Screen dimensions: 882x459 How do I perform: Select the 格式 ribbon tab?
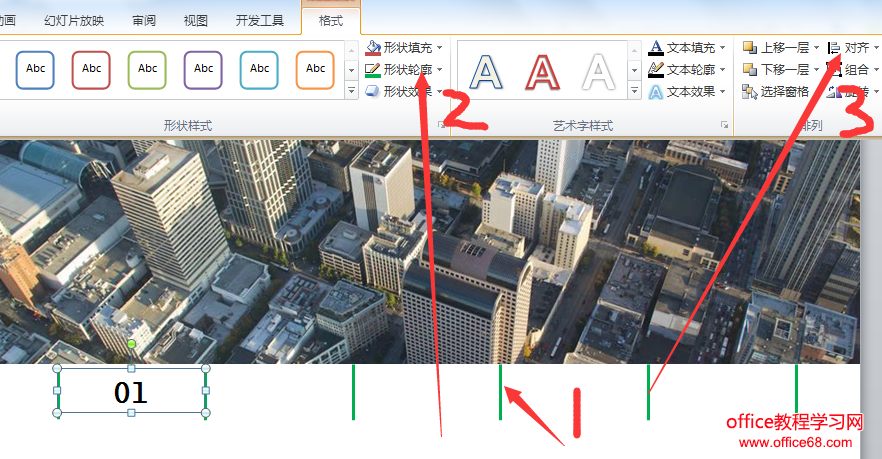pyautogui.click(x=331, y=21)
